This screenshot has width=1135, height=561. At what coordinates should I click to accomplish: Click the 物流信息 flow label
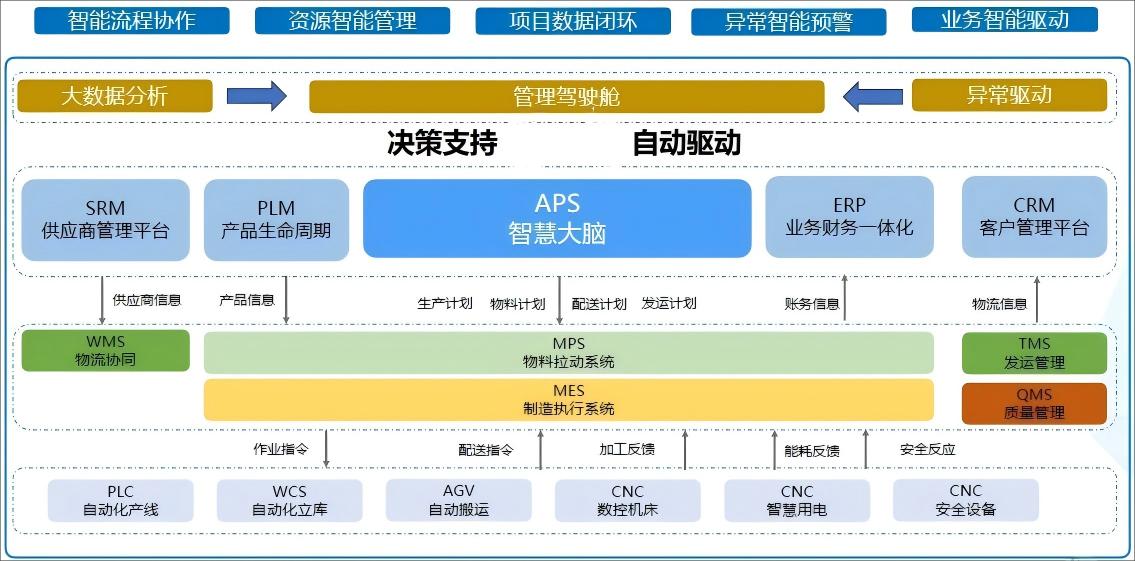(1000, 304)
